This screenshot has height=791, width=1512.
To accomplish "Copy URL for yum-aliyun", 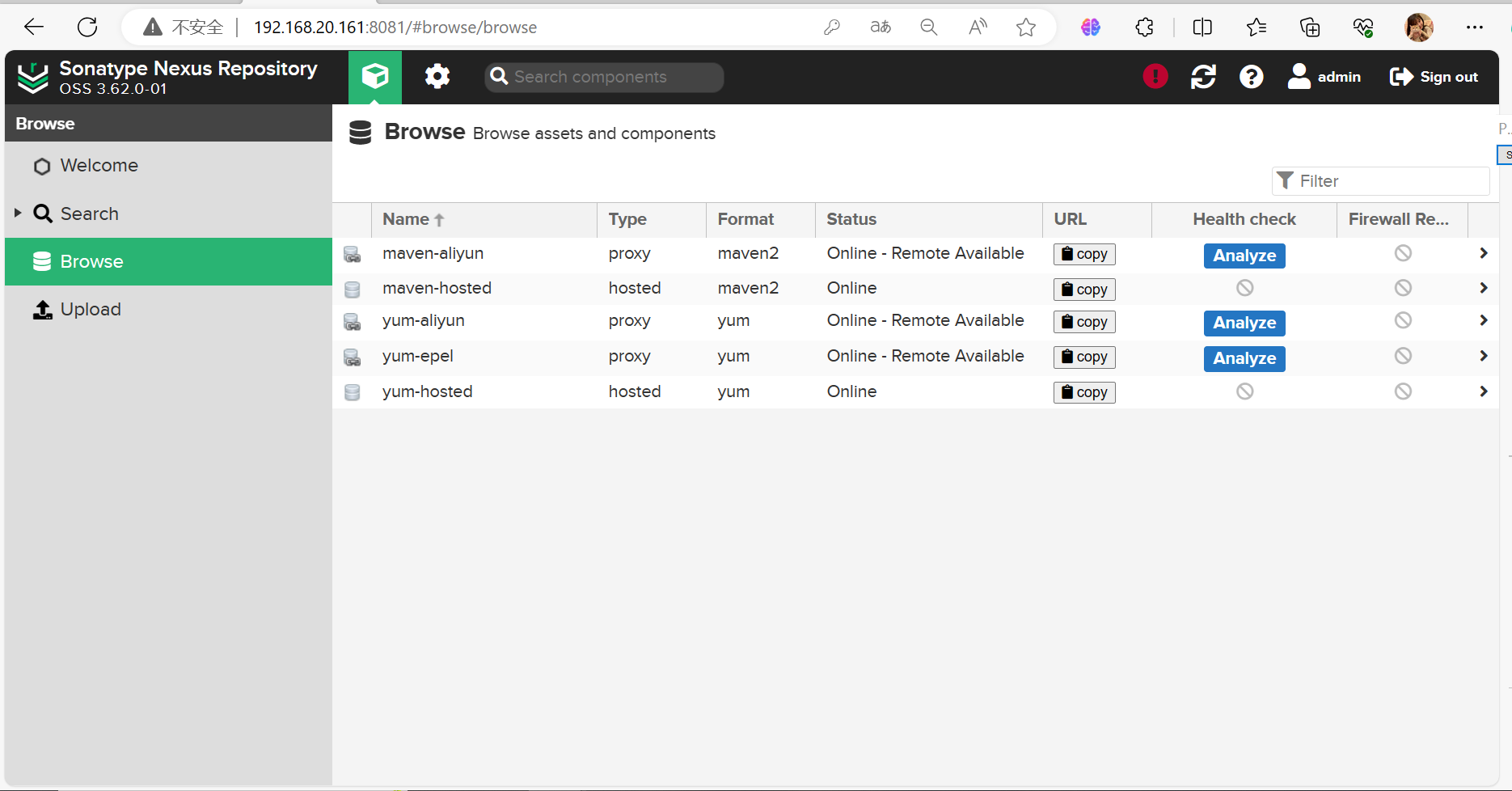I will pyautogui.click(x=1084, y=322).
